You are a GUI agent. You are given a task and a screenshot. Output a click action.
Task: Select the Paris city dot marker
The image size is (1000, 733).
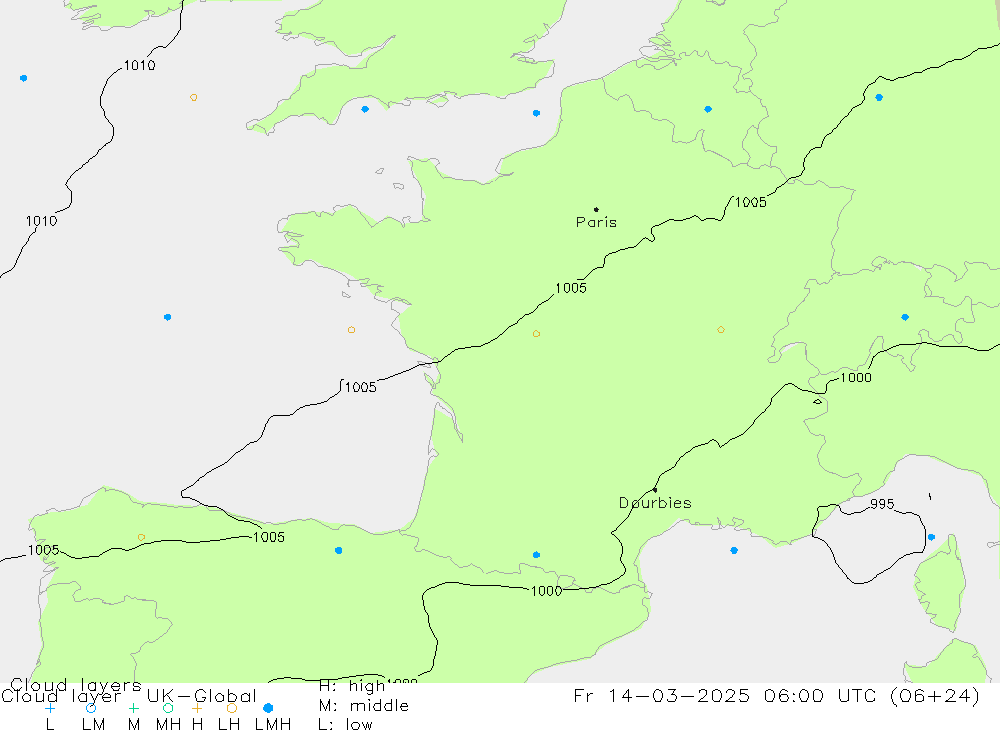coord(596,209)
